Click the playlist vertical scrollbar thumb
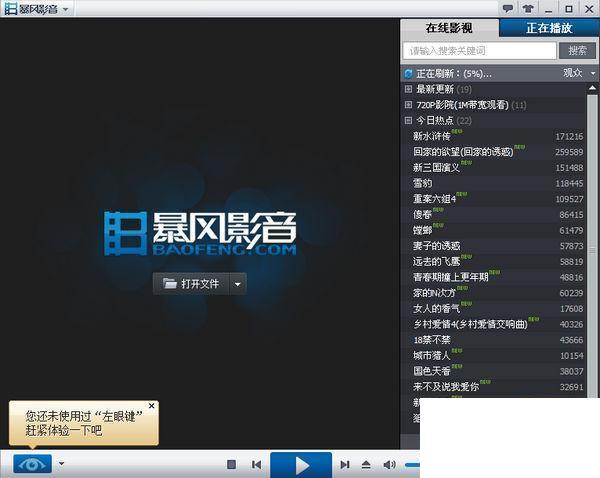Image resolution: width=600 pixels, height=478 pixels. click(x=592, y=245)
